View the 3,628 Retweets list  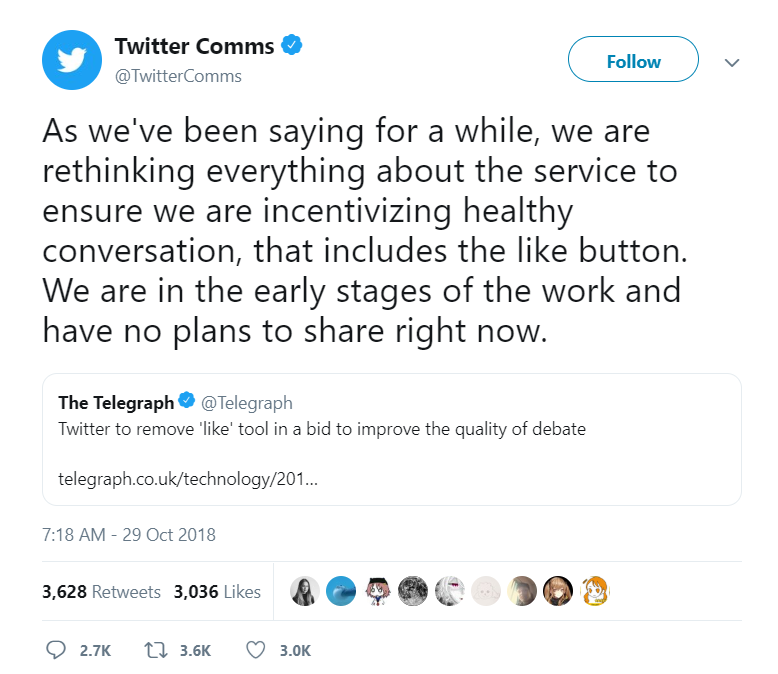(101, 592)
